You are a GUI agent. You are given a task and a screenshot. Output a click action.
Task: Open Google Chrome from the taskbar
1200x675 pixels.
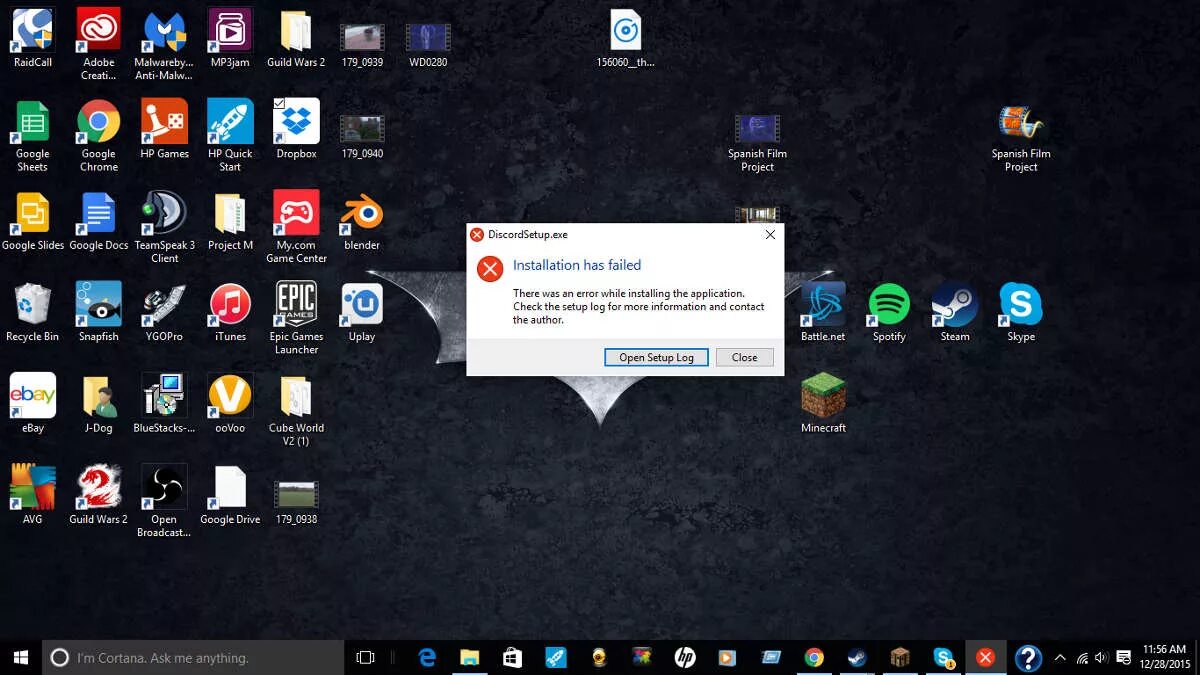814,657
